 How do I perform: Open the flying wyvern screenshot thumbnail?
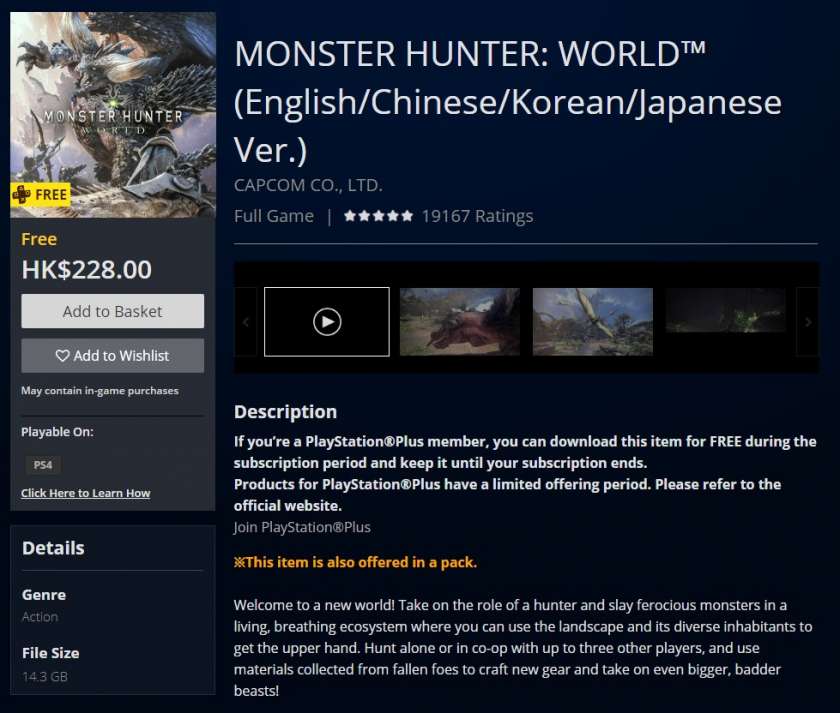click(592, 321)
